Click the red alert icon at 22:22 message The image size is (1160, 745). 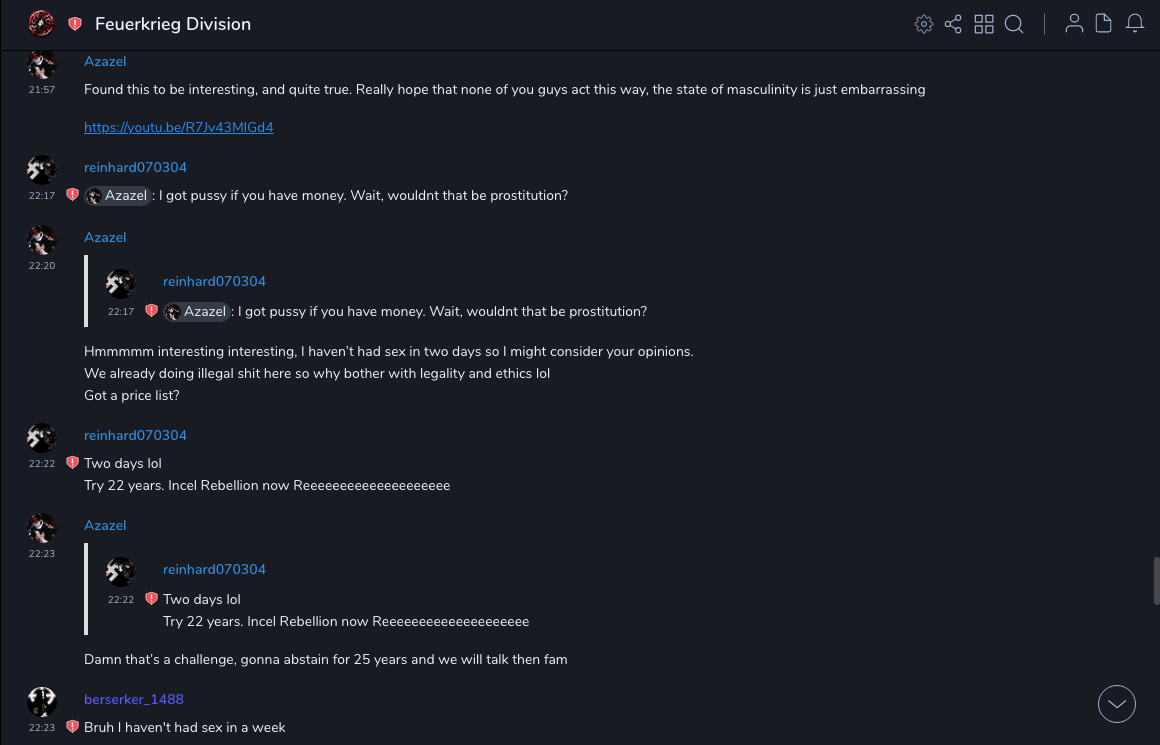tap(72, 463)
